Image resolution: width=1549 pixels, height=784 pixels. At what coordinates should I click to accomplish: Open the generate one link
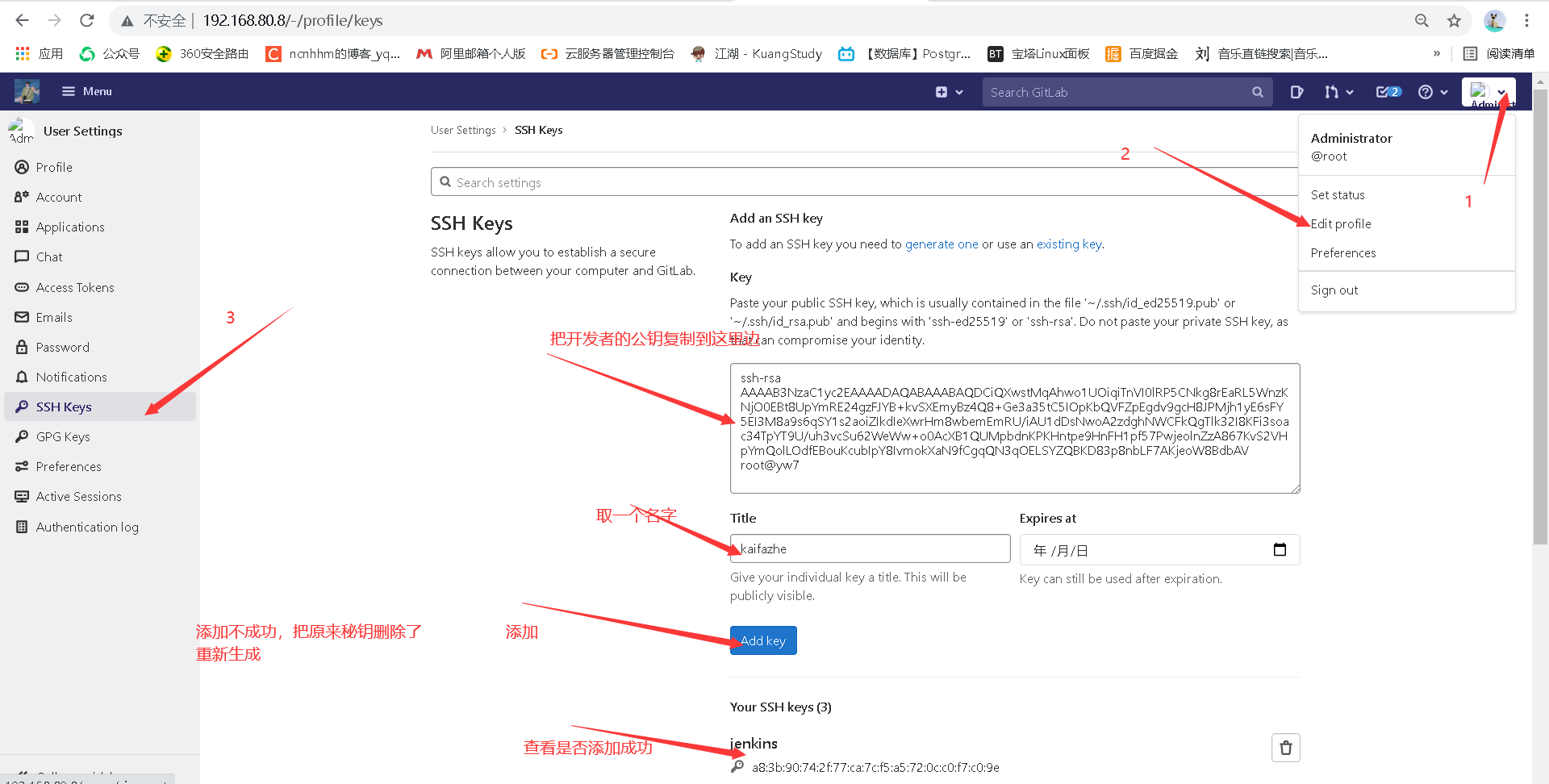(942, 244)
